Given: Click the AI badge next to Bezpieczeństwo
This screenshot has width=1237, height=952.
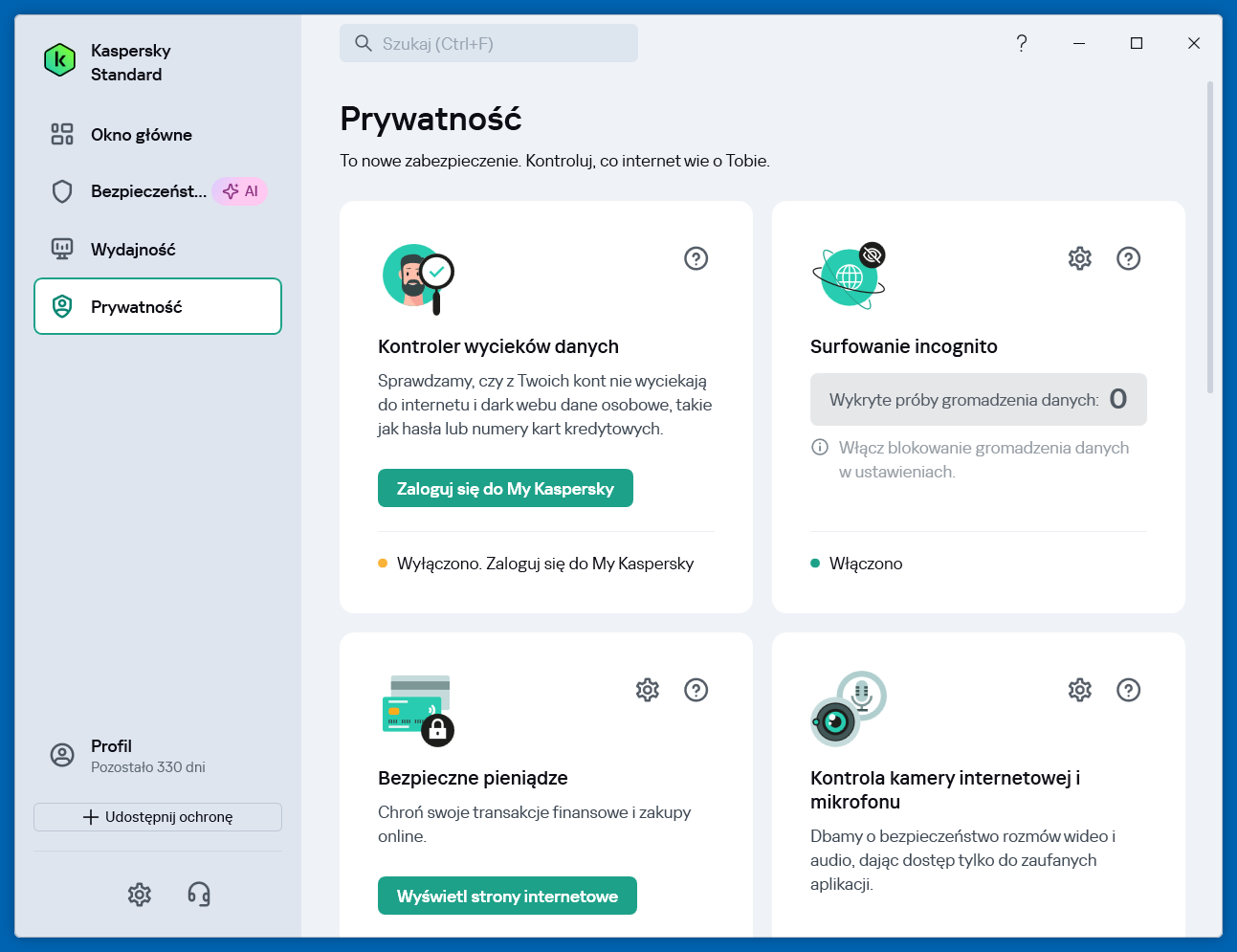Looking at the screenshot, I should tap(240, 191).
